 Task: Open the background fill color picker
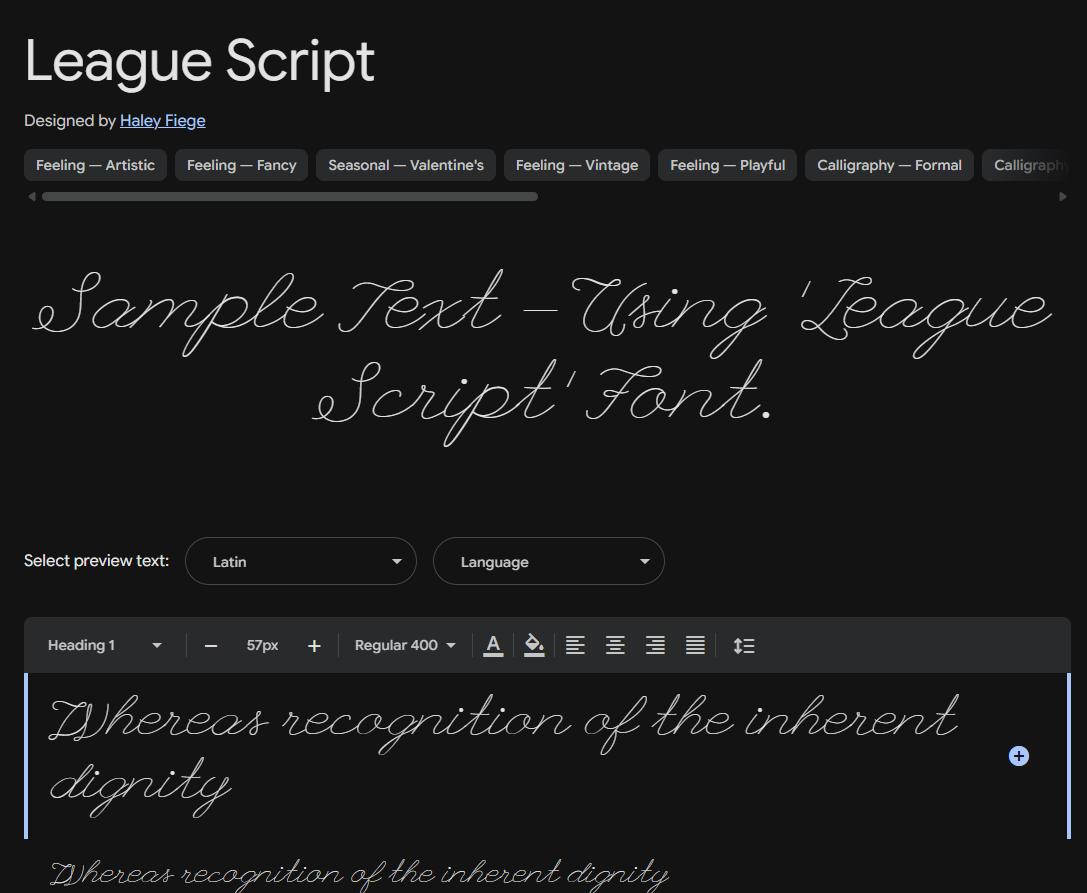click(x=534, y=645)
